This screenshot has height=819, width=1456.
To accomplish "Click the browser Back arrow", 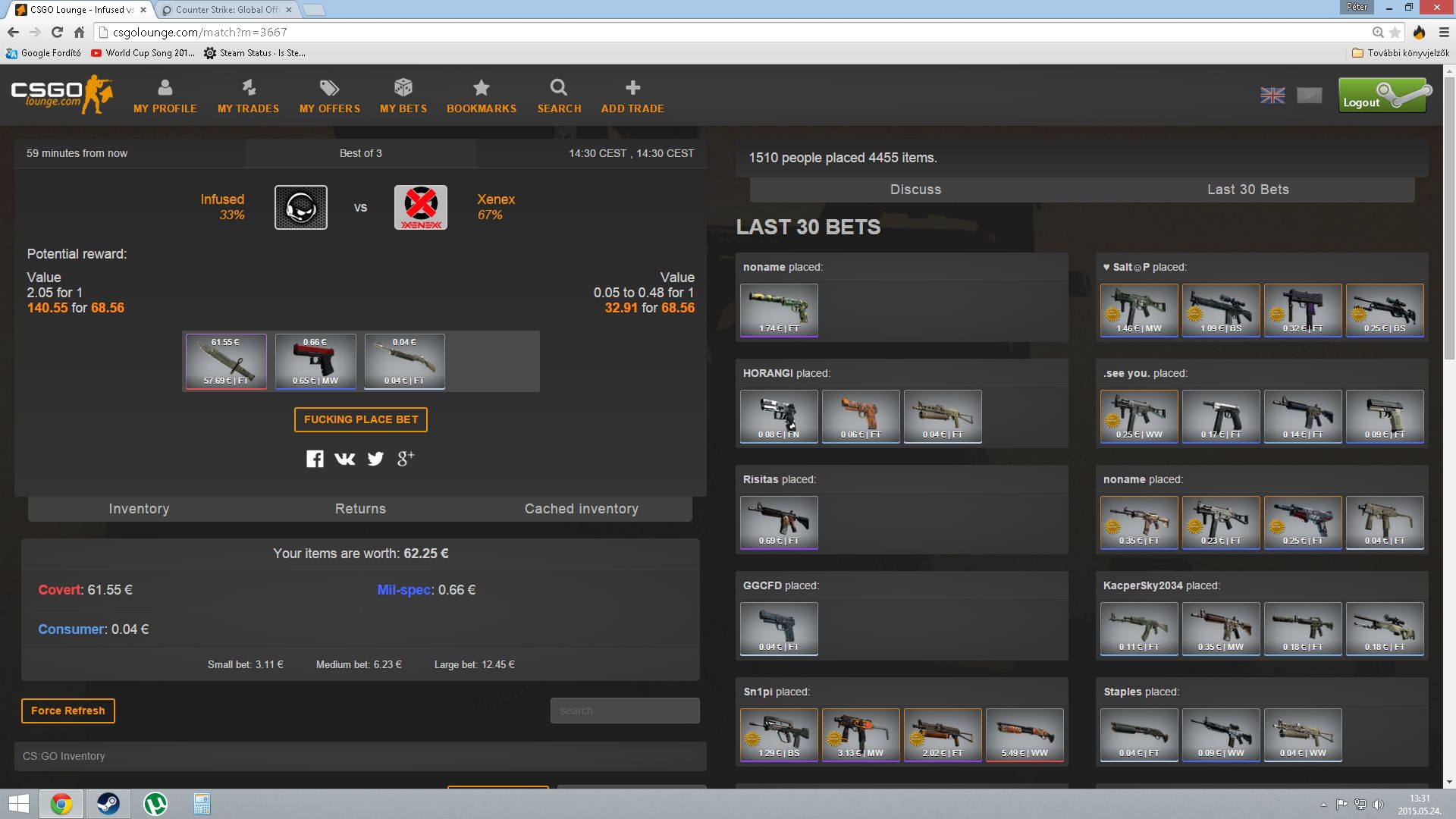I will (13, 32).
